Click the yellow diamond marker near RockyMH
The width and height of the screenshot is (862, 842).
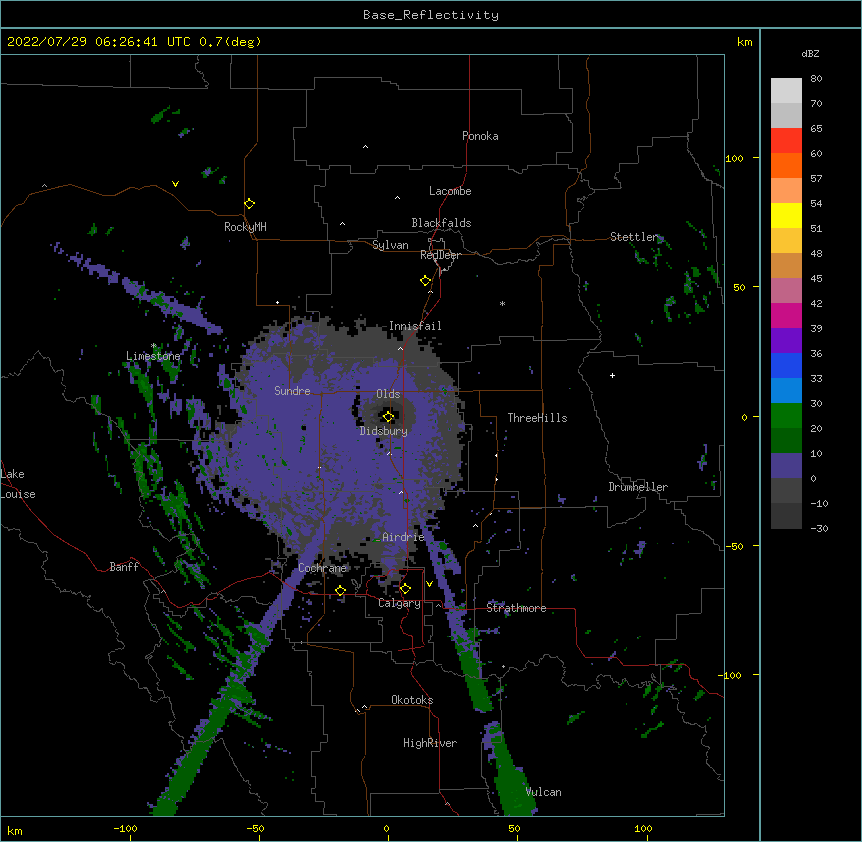250,204
